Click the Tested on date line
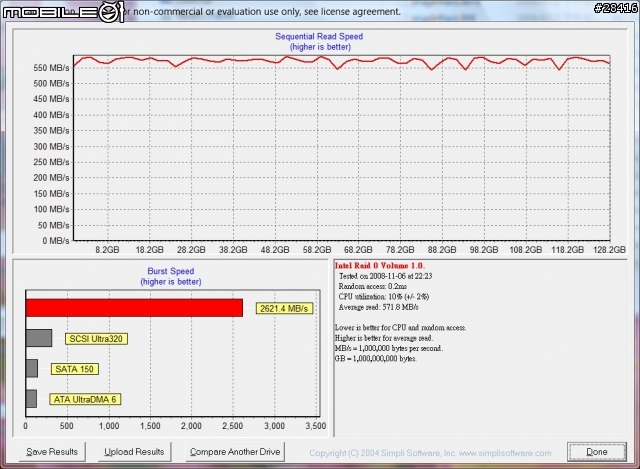 click(385, 276)
